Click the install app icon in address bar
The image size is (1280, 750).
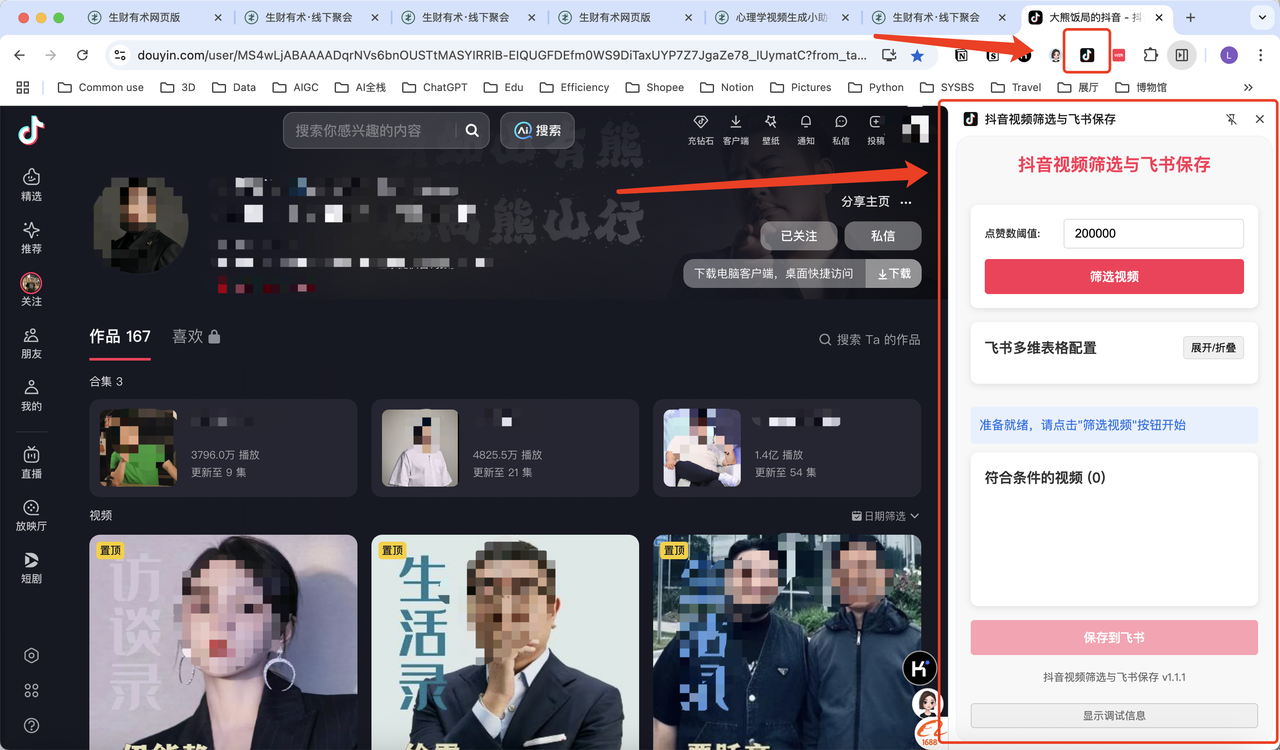pyautogui.click(x=890, y=56)
